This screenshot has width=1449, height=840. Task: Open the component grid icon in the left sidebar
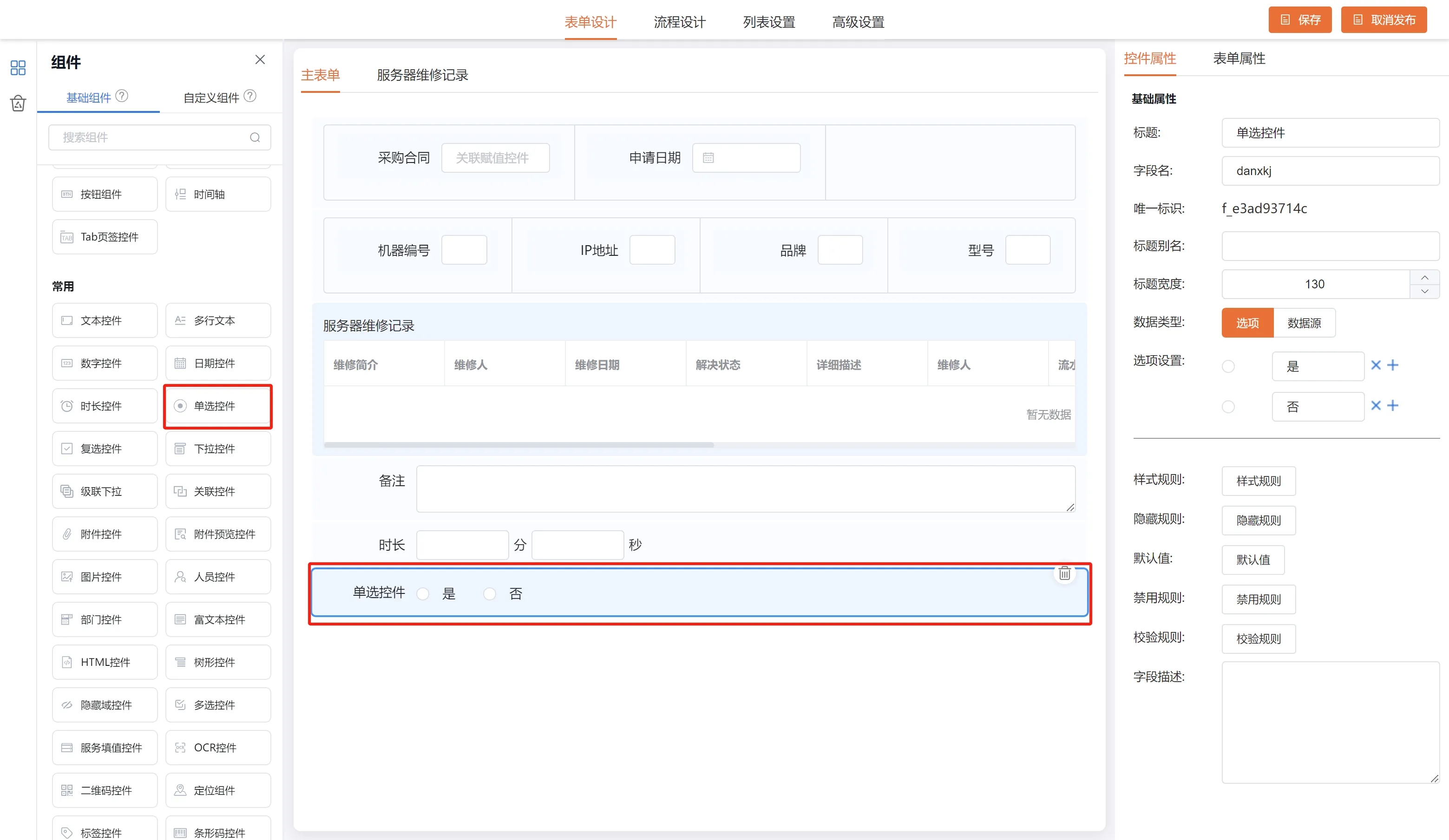click(18, 68)
